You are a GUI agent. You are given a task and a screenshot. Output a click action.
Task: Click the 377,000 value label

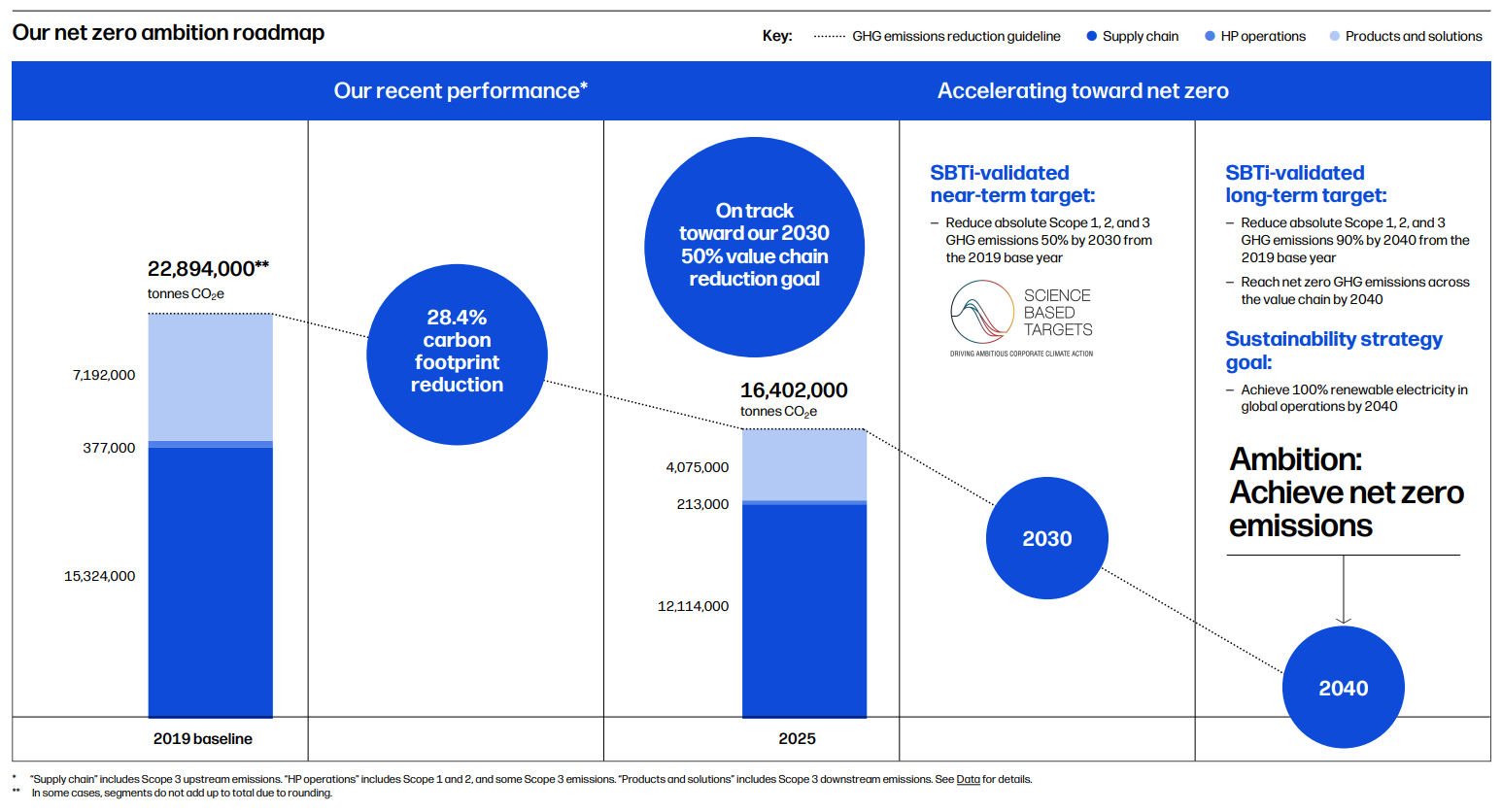(x=109, y=448)
